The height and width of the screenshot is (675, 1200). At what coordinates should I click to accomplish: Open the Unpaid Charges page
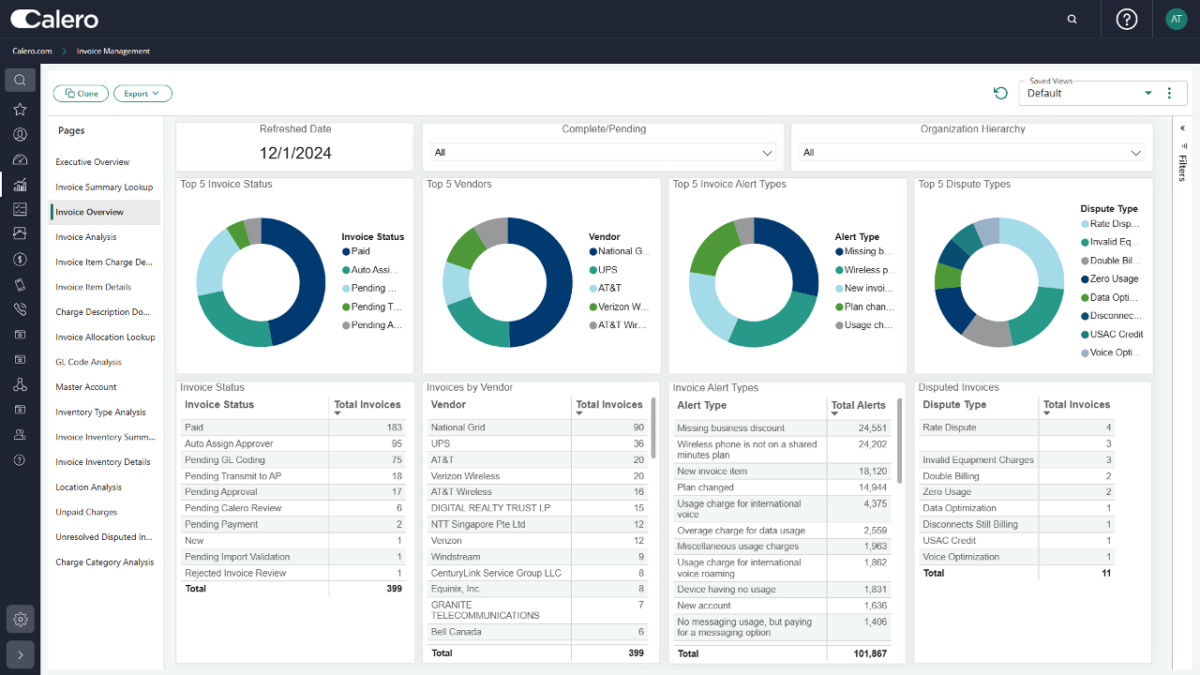[x=86, y=512]
